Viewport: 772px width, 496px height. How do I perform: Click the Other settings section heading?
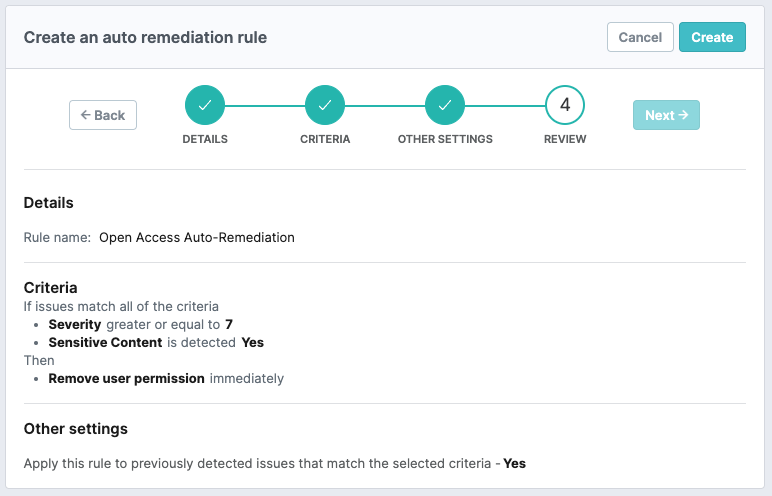(76, 429)
